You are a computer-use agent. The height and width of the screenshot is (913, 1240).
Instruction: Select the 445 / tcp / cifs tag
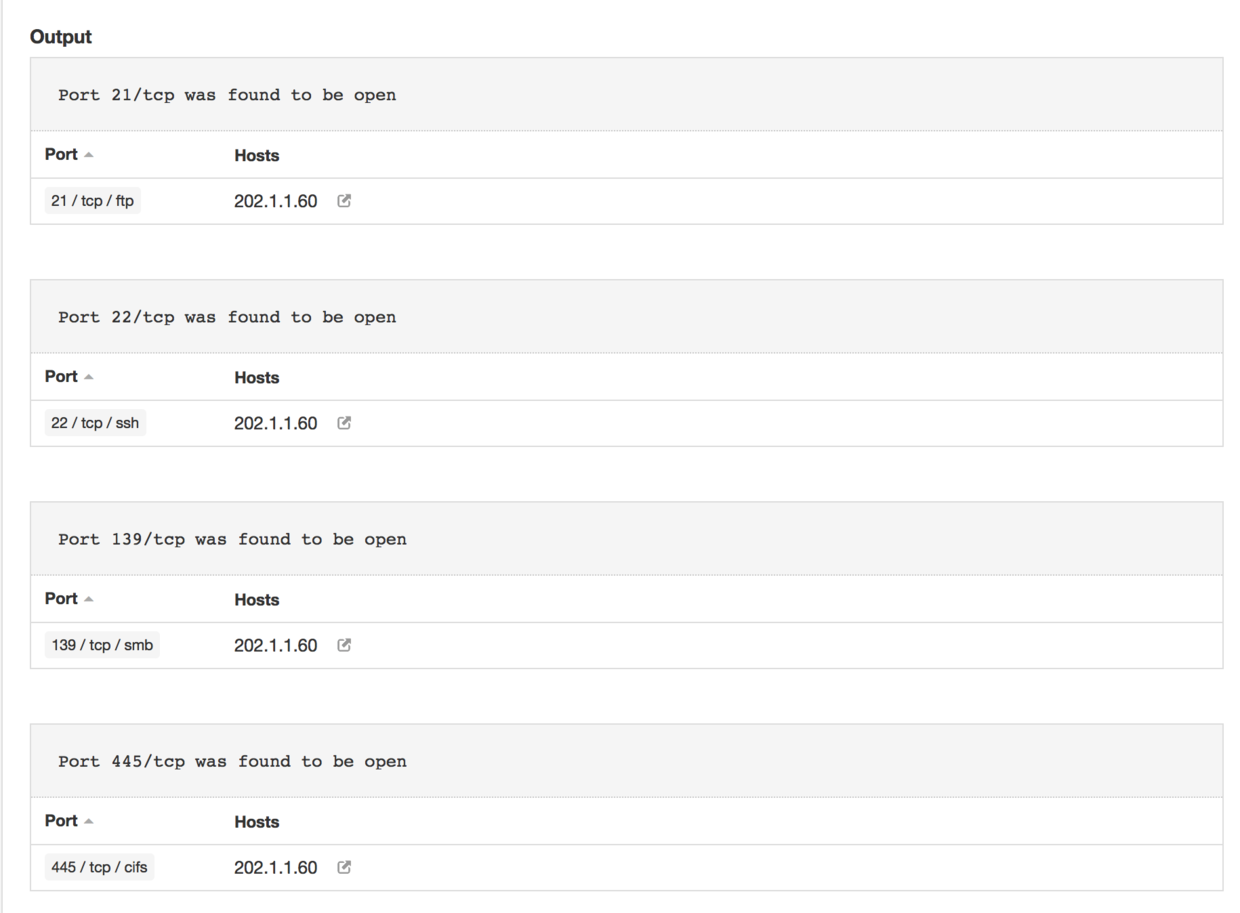pos(99,867)
